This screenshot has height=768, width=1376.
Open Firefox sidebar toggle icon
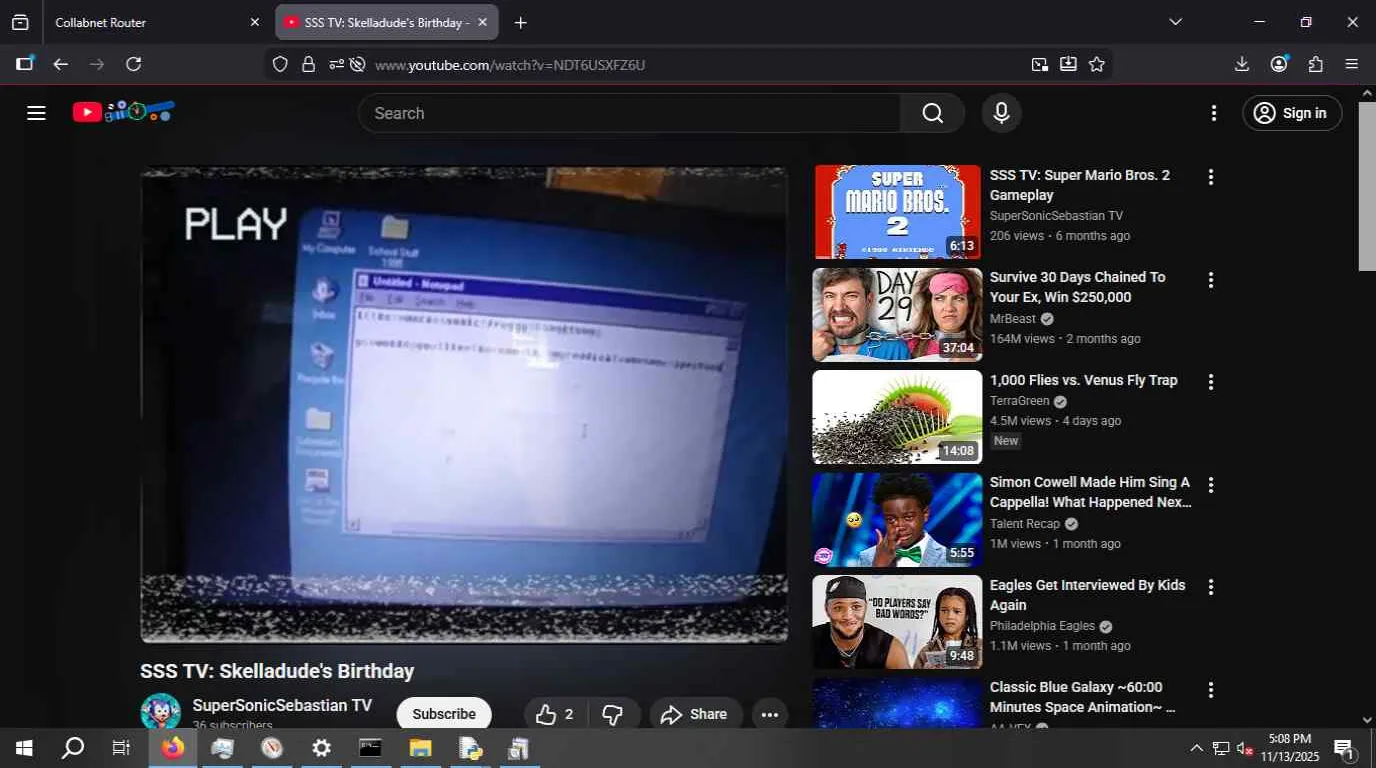pos(25,64)
